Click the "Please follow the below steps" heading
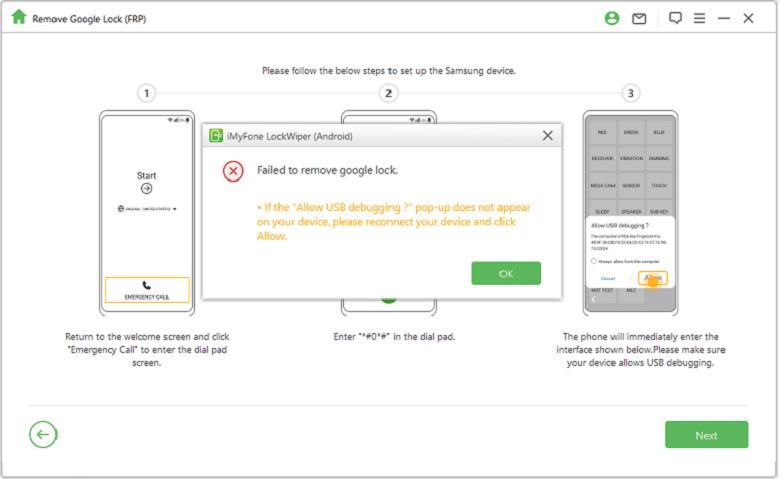This screenshot has height=479, width=780. click(389, 71)
